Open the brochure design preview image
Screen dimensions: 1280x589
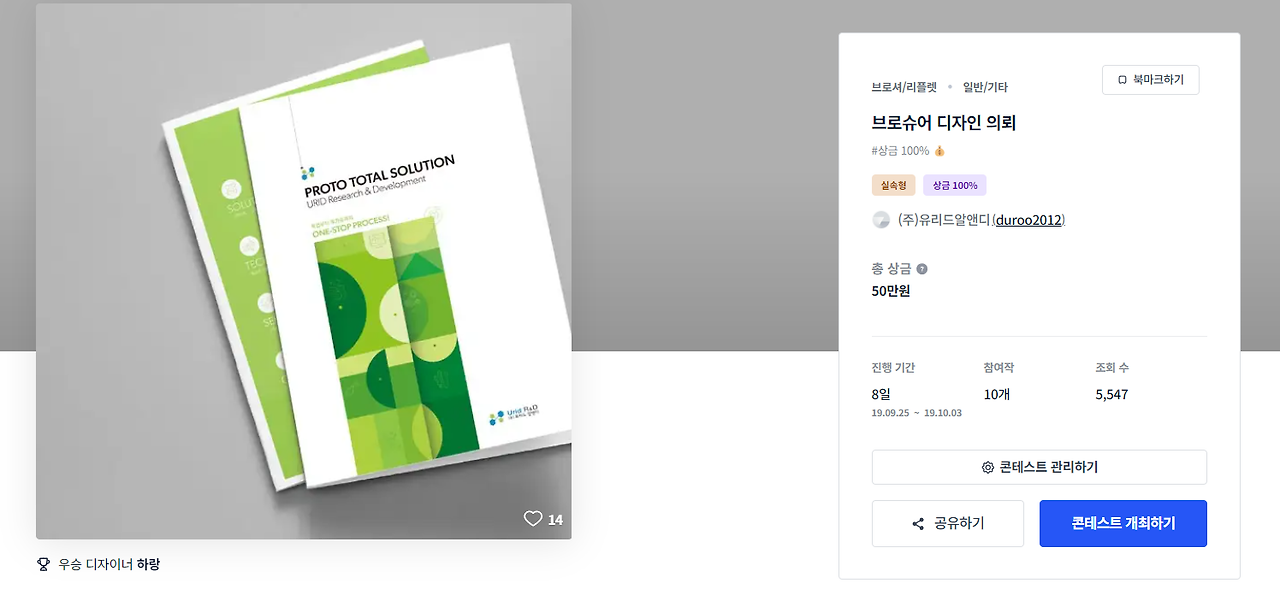[304, 271]
